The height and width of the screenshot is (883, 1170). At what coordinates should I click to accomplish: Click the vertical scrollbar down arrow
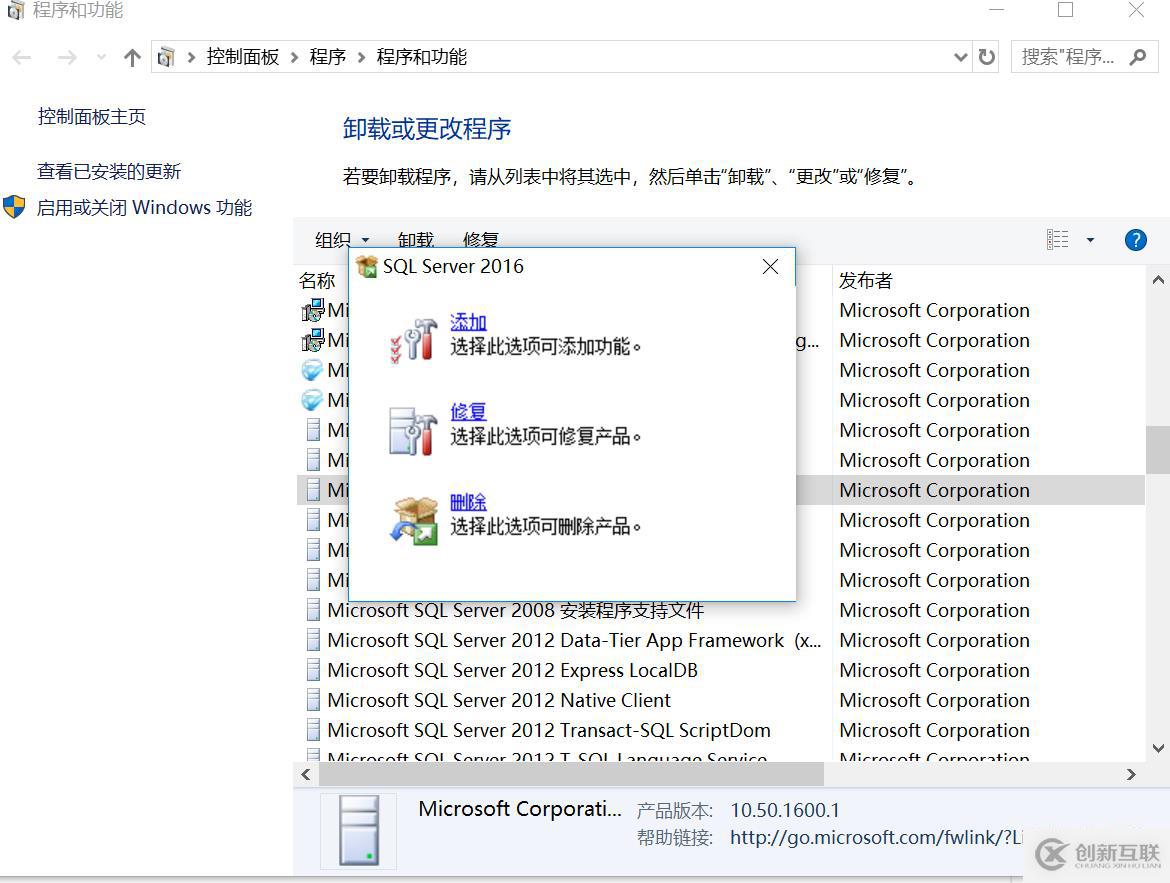1160,747
